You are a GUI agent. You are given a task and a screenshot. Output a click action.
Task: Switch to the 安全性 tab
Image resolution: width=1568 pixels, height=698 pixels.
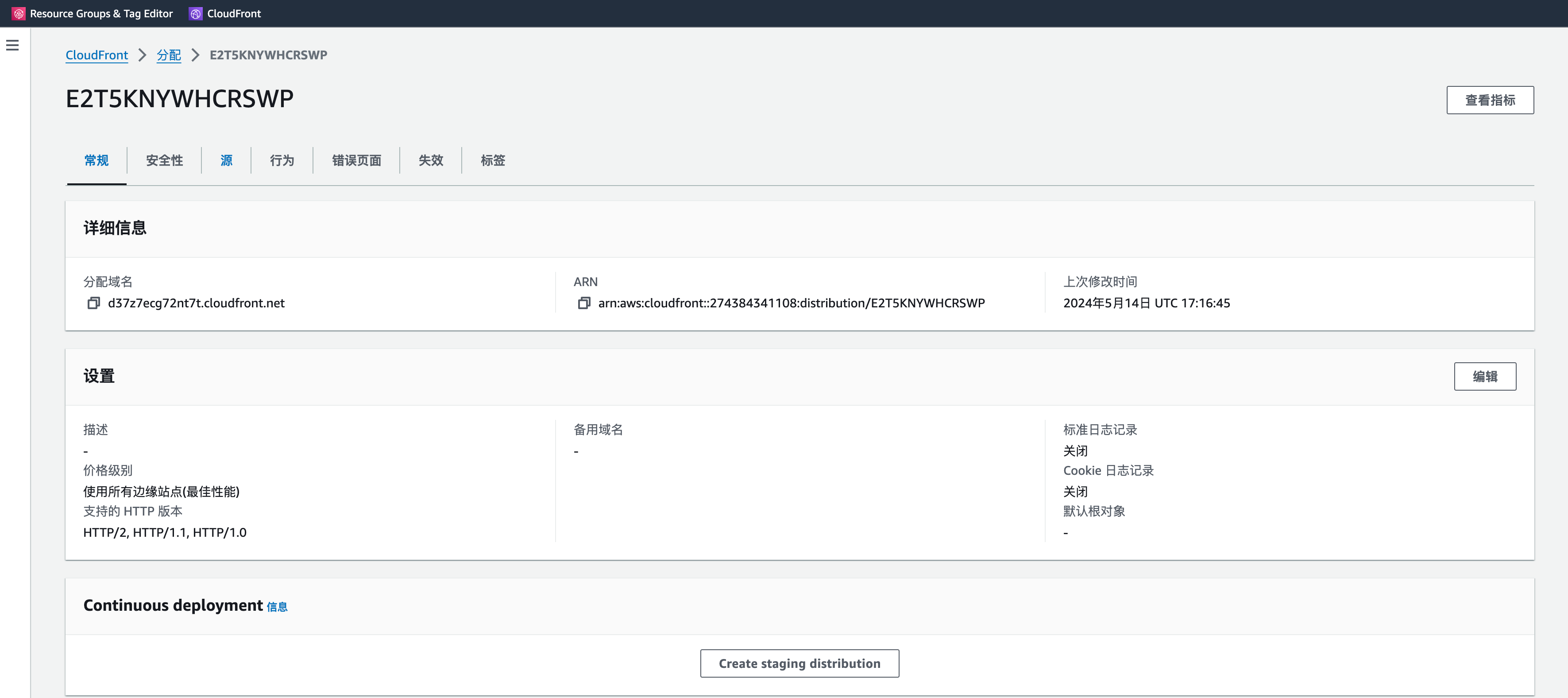pos(164,160)
